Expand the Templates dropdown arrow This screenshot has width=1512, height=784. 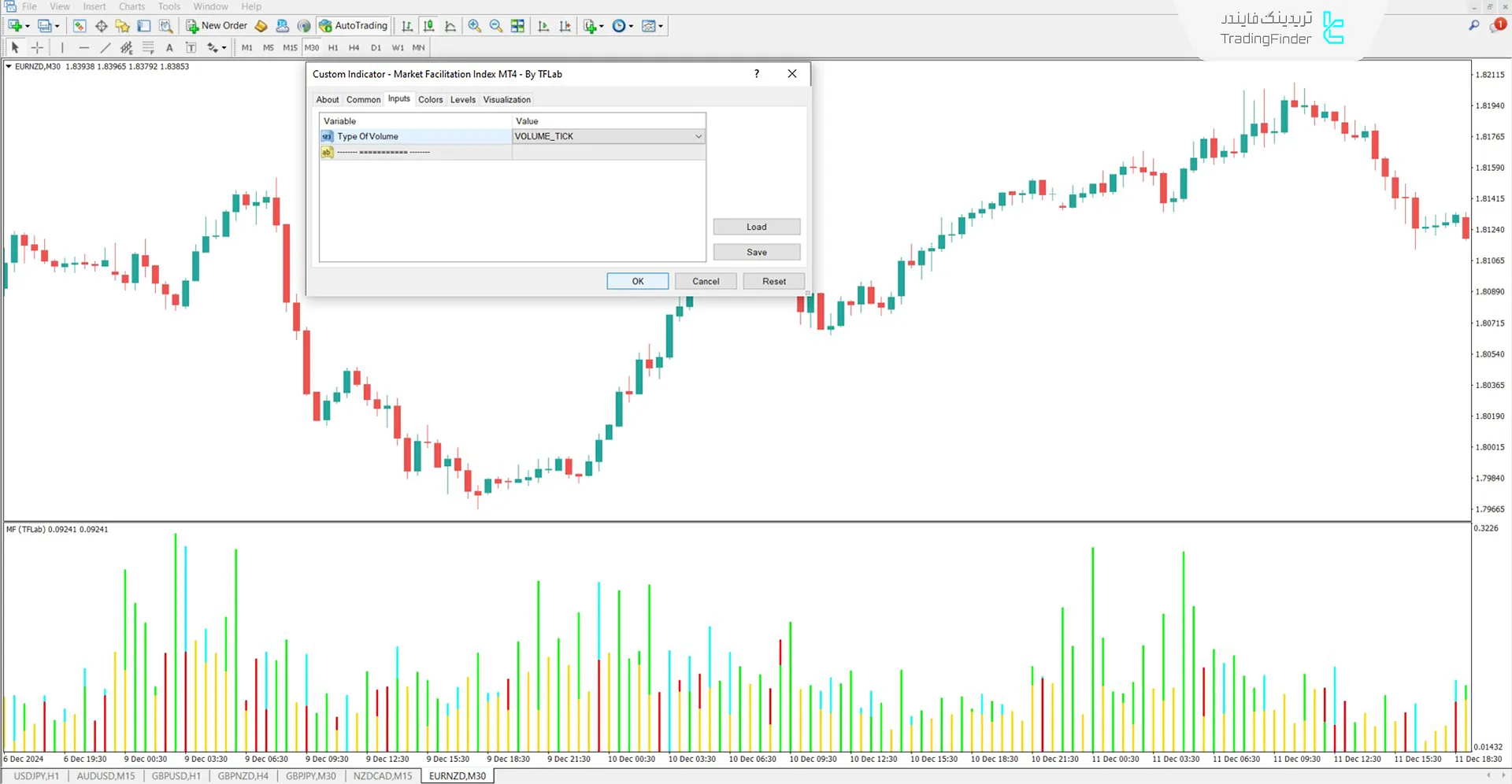coord(661,27)
